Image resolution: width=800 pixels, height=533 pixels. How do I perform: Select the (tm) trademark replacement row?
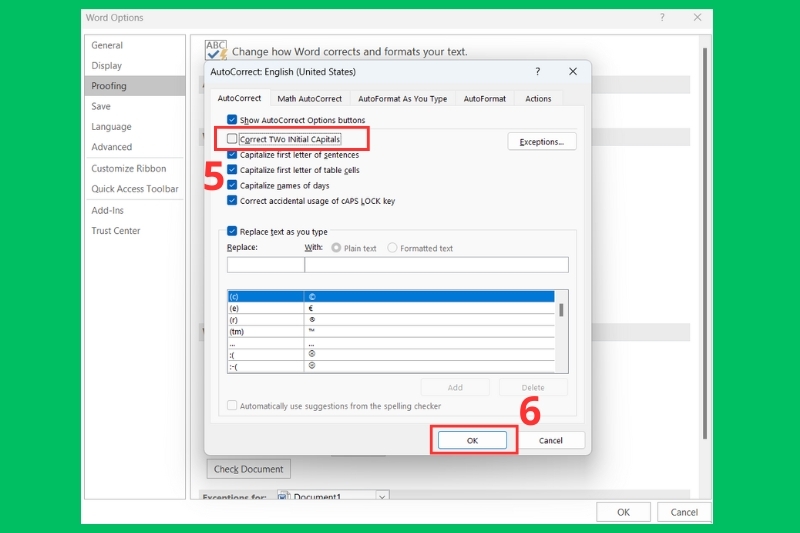tap(391, 332)
